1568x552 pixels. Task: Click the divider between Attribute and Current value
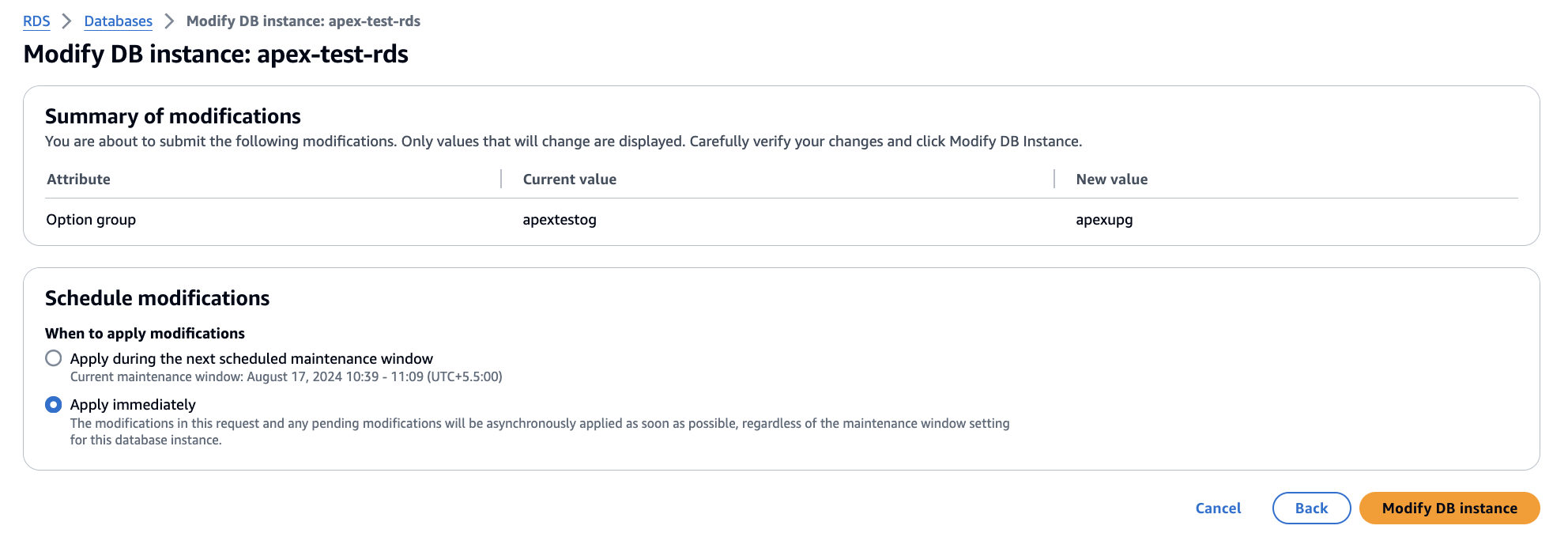(x=501, y=180)
